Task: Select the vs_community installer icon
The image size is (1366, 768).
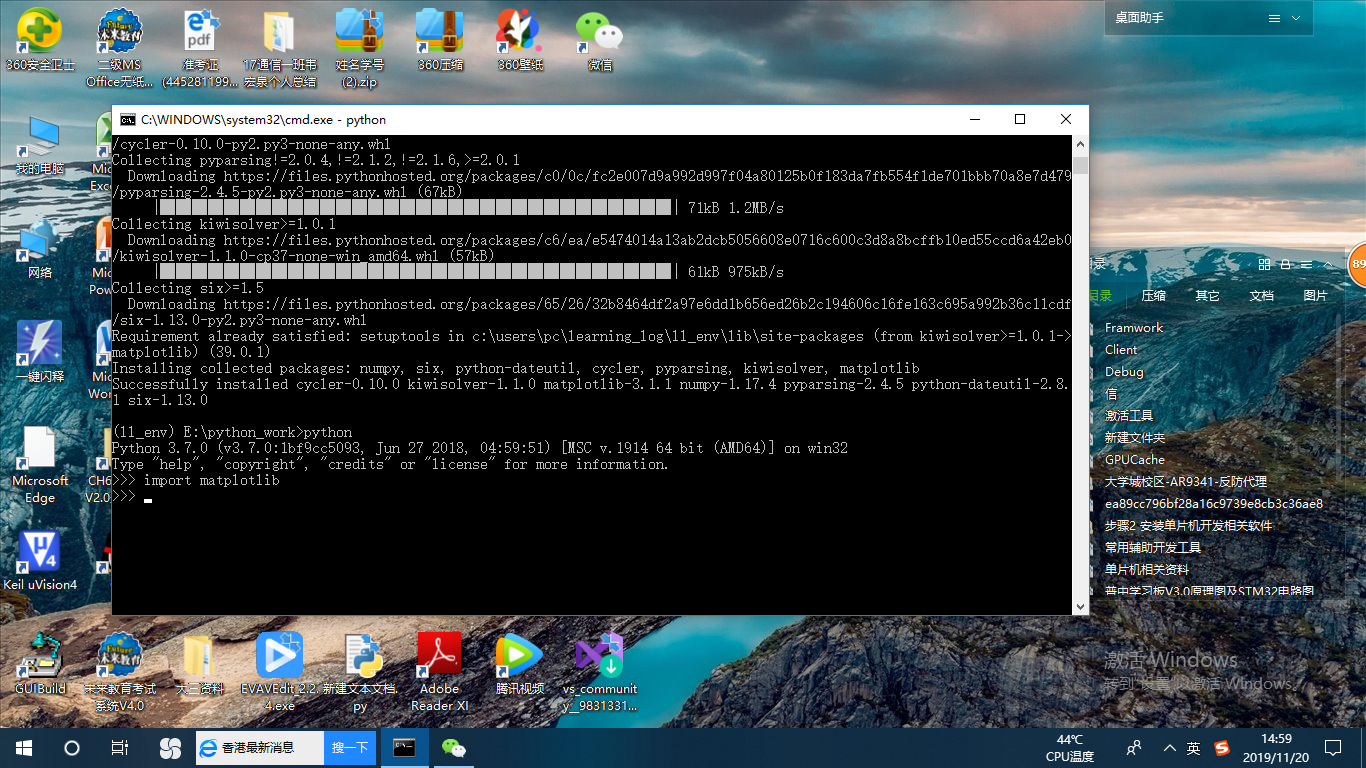Action: click(599, 672)
